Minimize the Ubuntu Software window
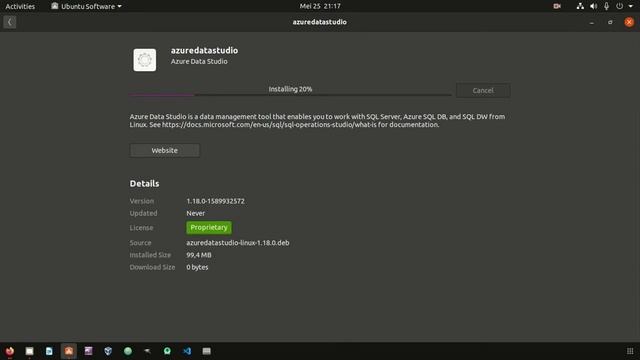This screenshot has height=360, width=640. (x=591, y=22)
